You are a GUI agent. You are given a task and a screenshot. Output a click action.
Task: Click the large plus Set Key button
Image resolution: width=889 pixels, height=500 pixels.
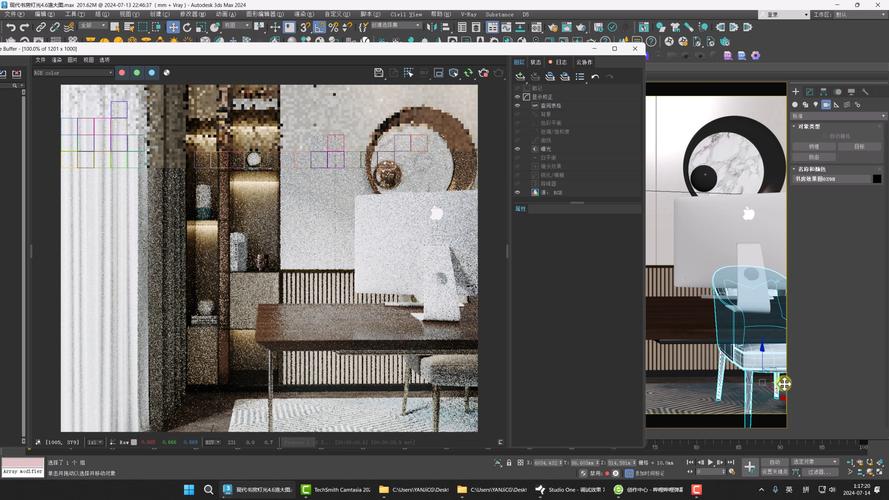click(750, 467)
